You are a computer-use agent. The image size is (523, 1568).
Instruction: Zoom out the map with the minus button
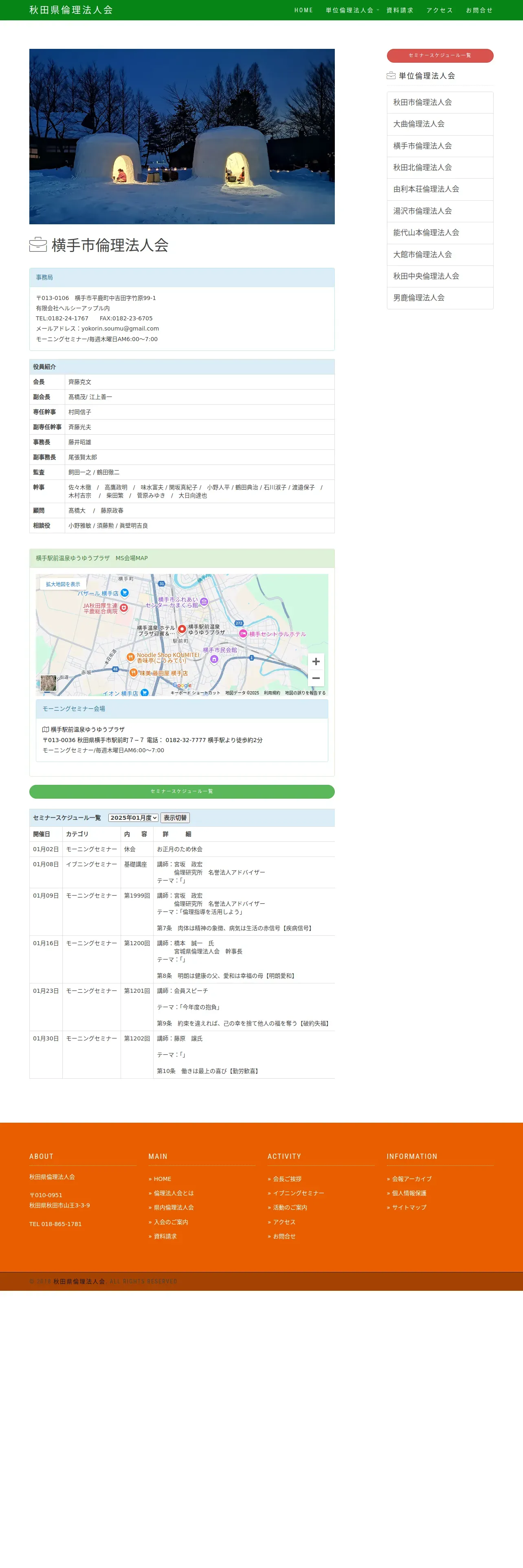tap(315, 678)
